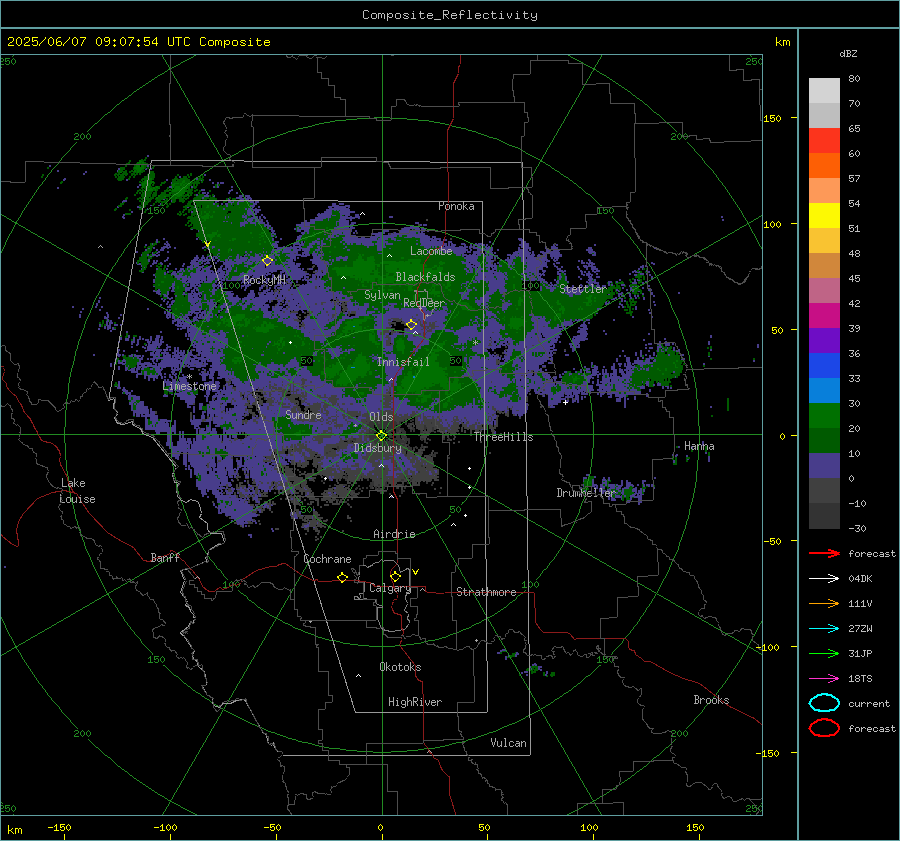Click the Brooks city label

point(711,700)
